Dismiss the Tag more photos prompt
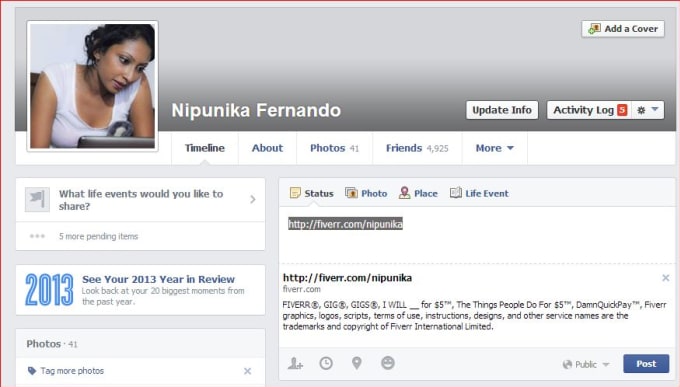This screenshot has width=680, height=387. click(x=247, y=371)
